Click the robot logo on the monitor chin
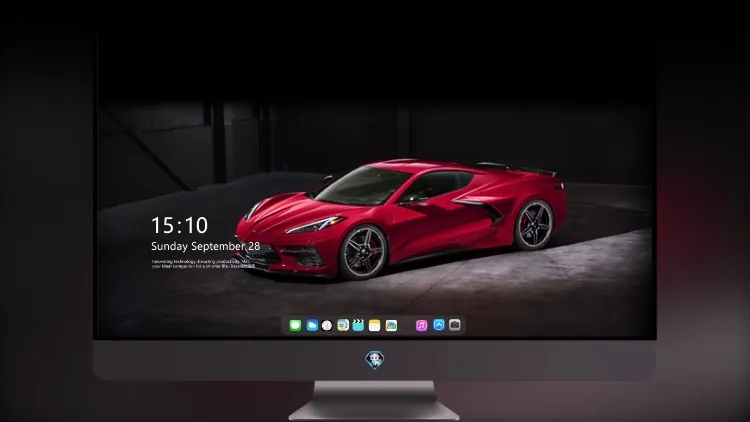 point(375,360)
